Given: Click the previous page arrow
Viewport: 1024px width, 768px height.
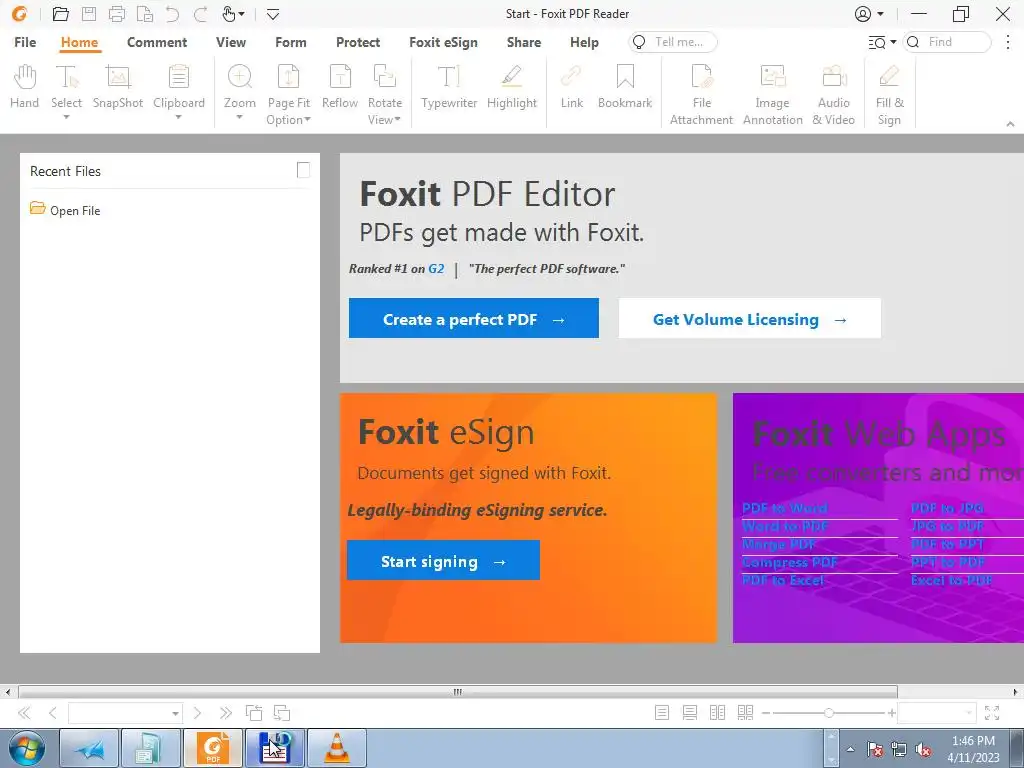Looking at the screenshot, I should coord(52,712).
